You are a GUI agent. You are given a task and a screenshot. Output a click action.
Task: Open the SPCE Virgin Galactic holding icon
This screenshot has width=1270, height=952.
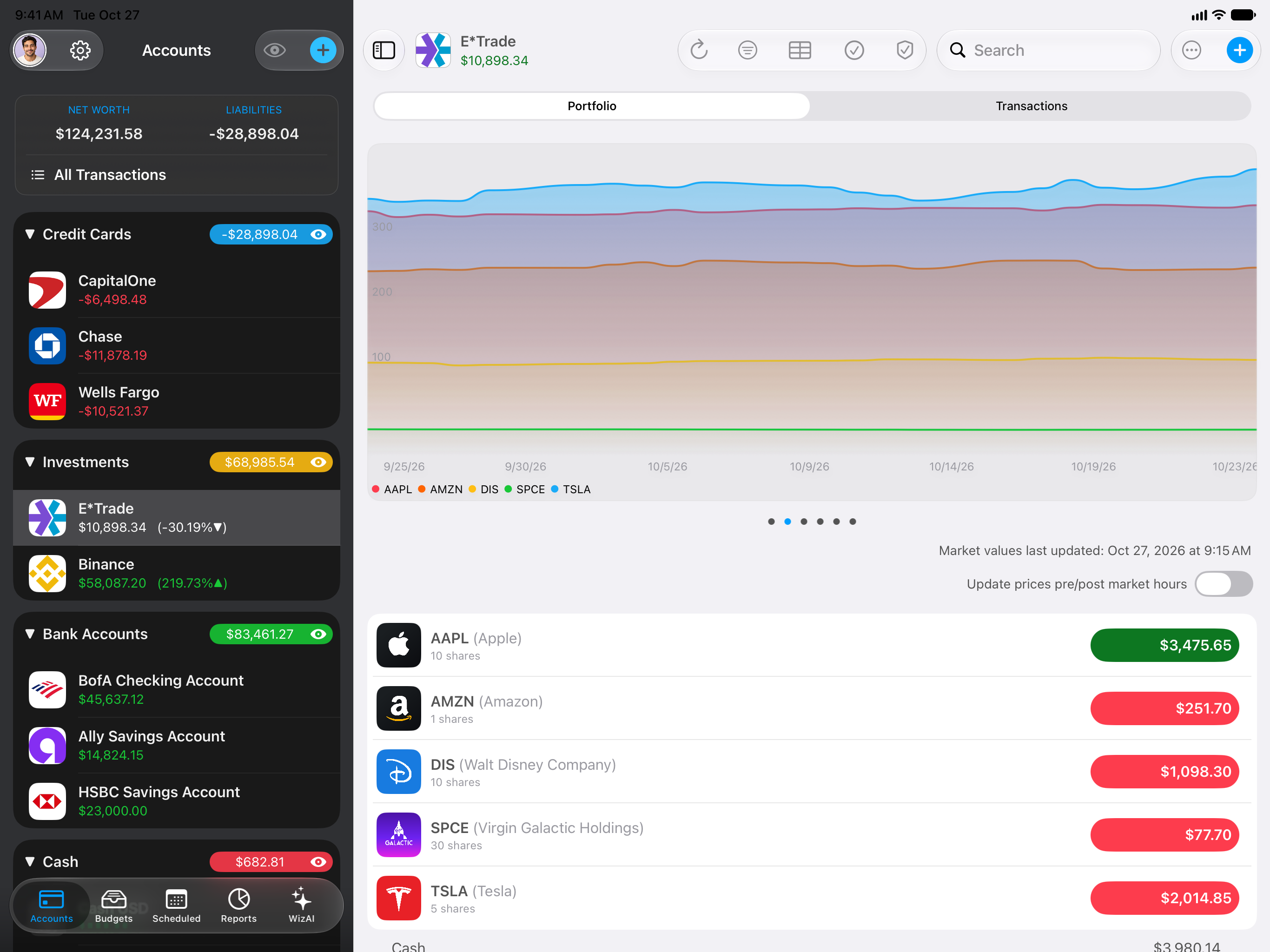coord(399,835)
